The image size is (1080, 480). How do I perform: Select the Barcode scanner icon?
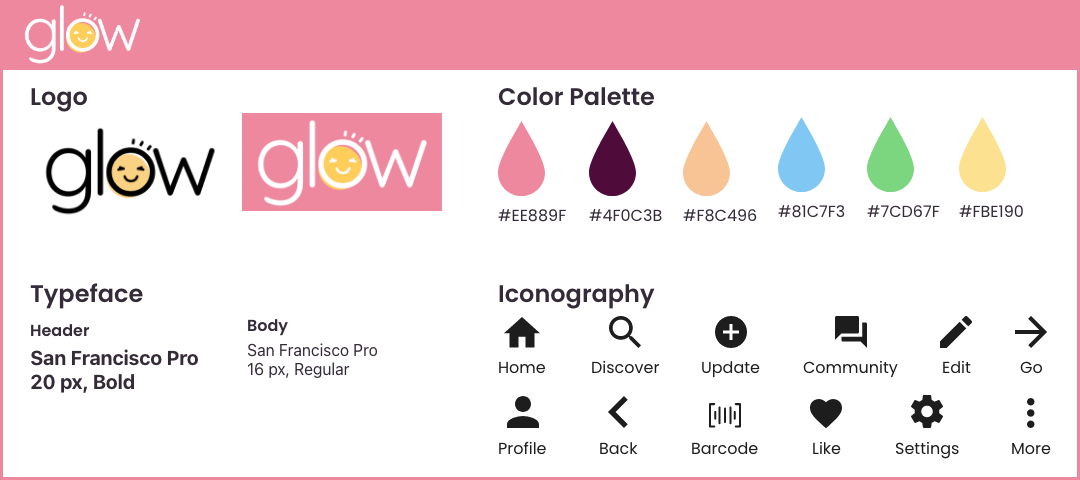725,415
